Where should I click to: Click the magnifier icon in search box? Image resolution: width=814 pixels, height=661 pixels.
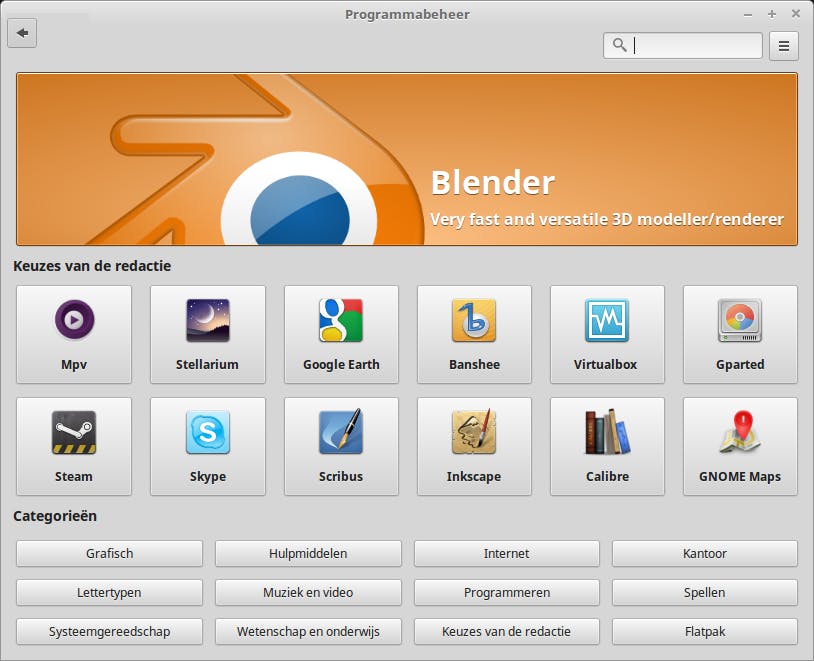coord(619,45)
